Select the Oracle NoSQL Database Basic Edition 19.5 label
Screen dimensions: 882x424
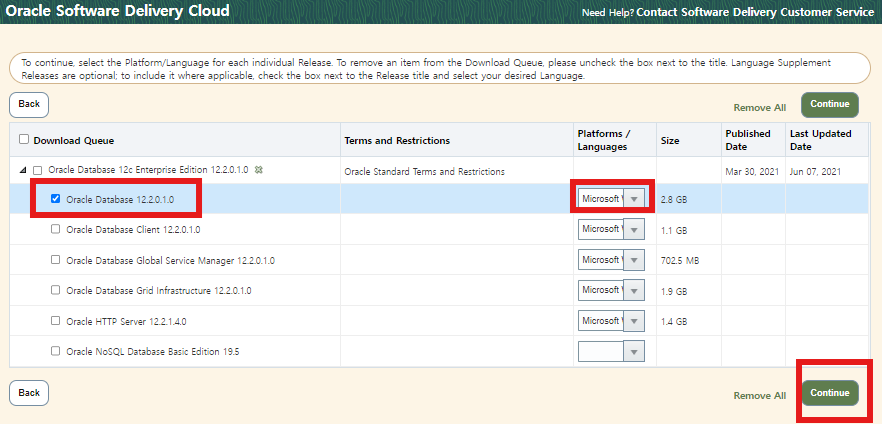[153, 351]
